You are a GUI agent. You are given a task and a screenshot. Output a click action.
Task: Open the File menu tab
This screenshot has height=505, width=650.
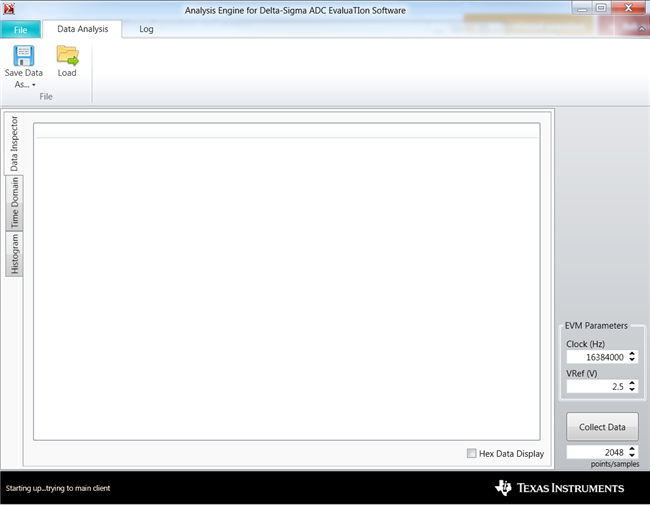(20, 29)
